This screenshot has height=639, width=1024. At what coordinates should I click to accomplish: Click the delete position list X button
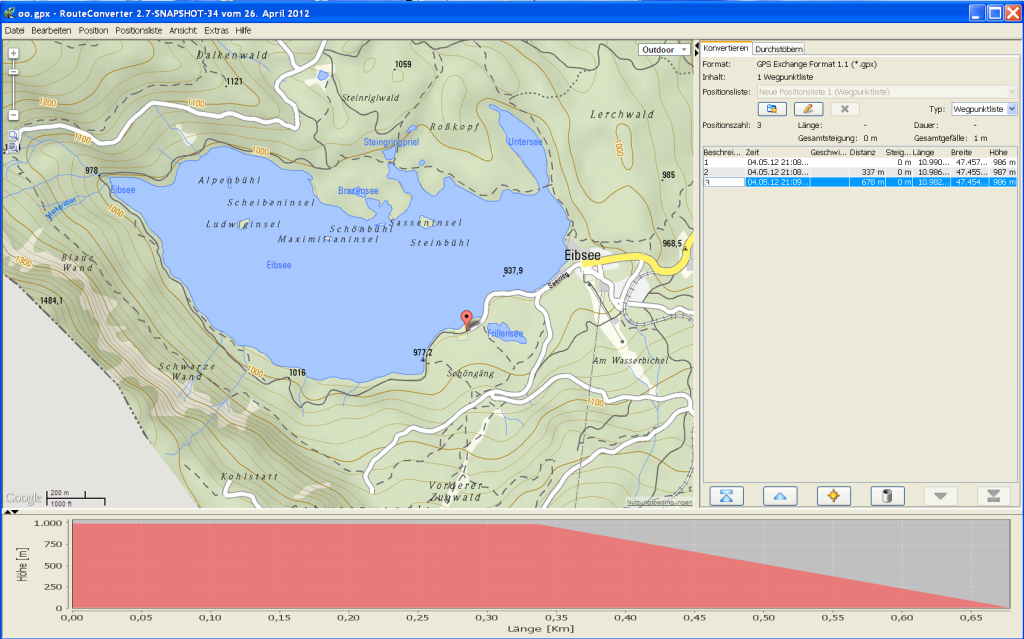pyautogui.click(x=844, y=109)
